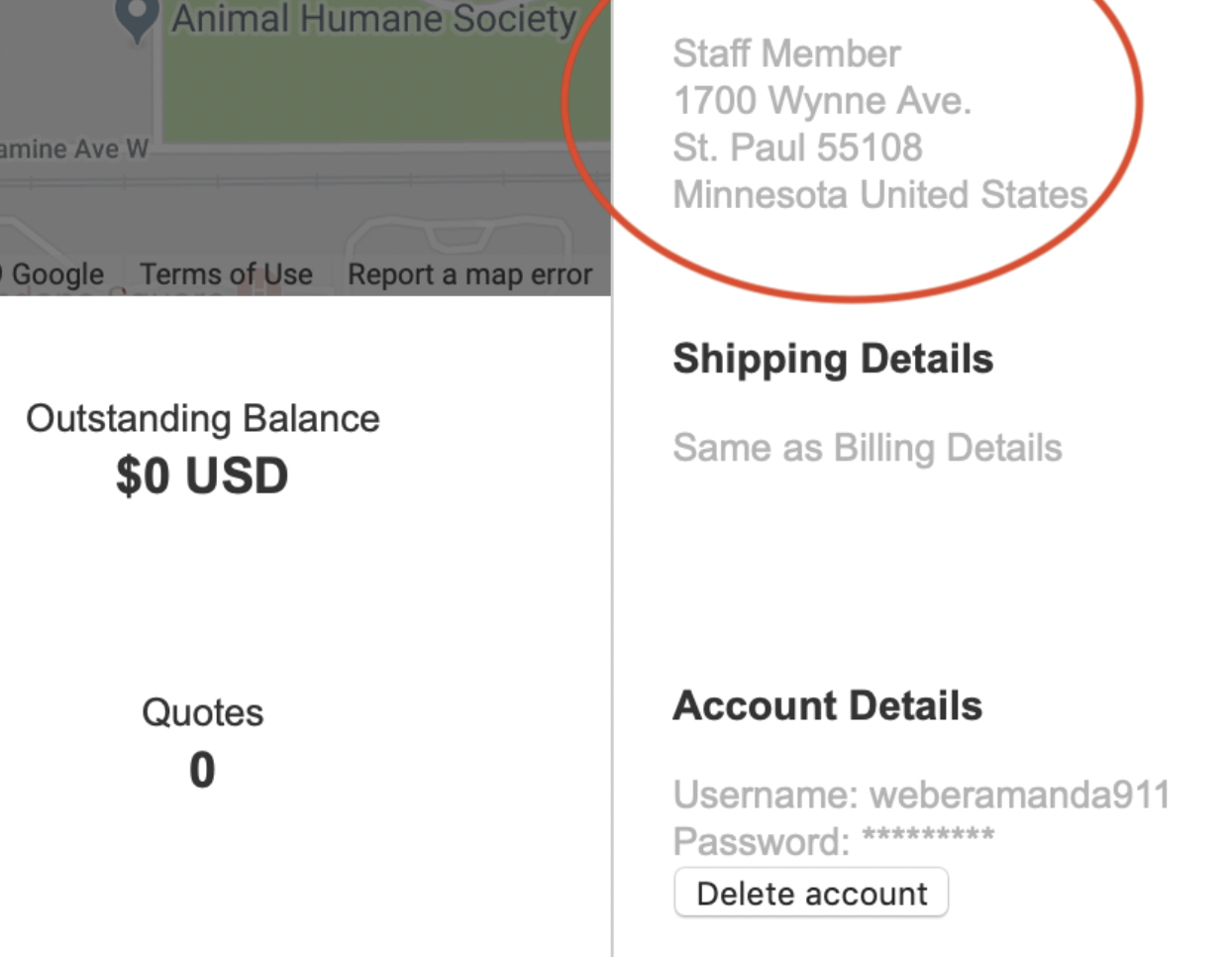
Task: Click the Outstanding Balance label
Action: coord(203,419)
